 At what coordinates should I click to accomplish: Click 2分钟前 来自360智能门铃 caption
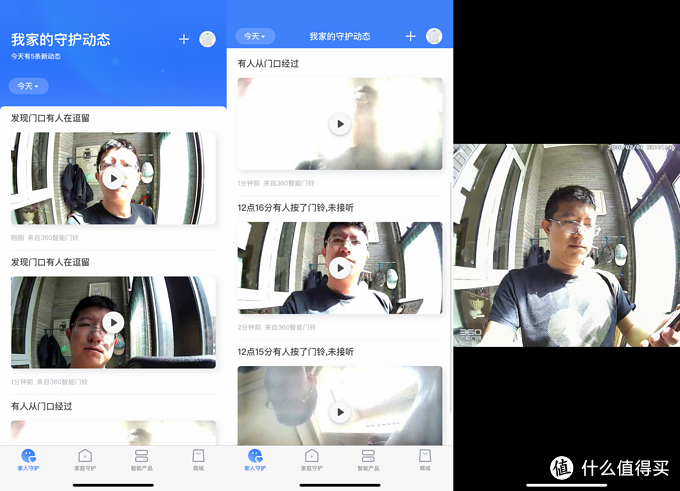point(276,327)
